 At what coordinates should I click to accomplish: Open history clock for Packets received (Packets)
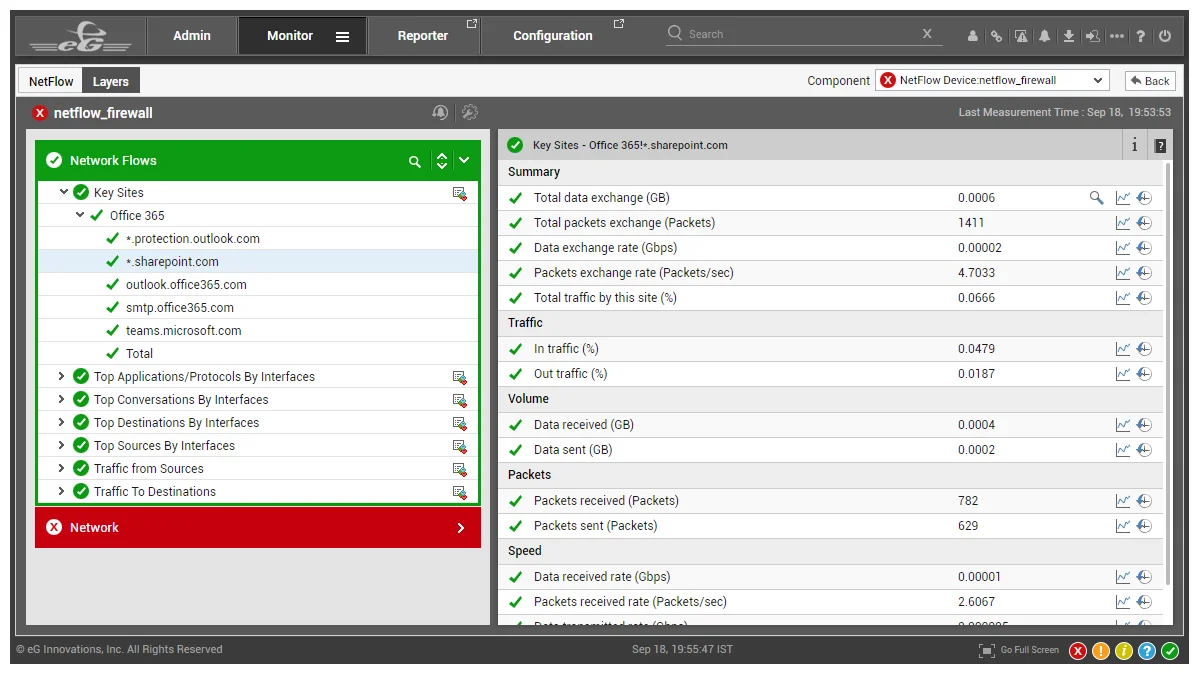[1144, 501]
